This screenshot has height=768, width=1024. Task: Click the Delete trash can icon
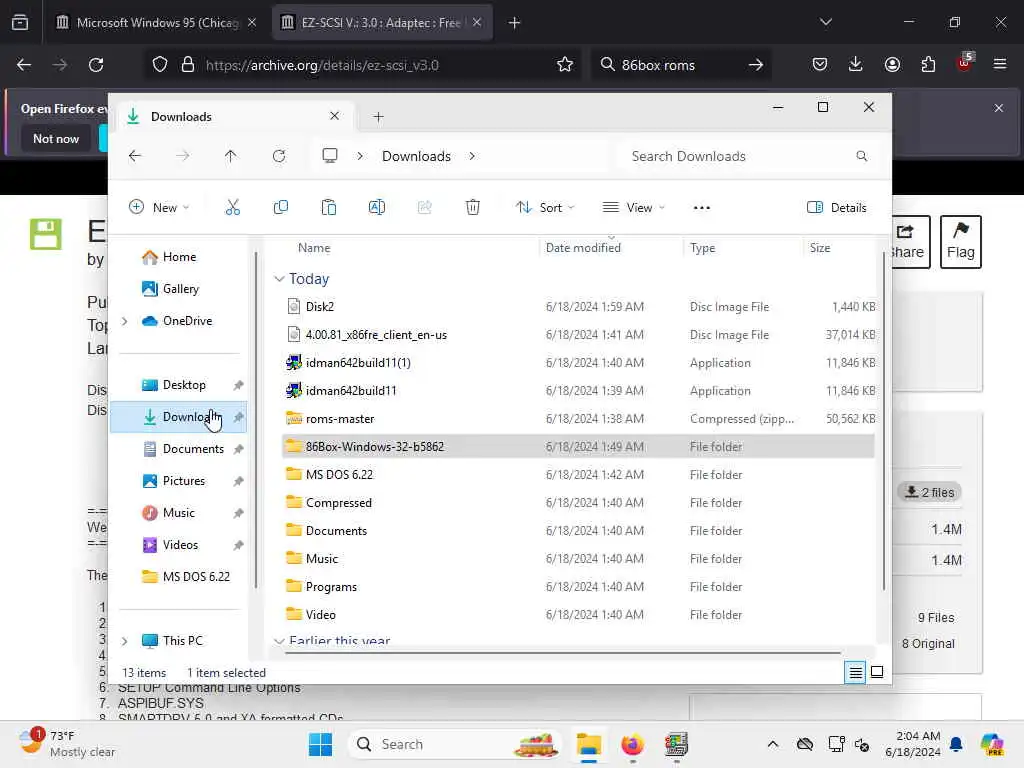[473, 208]
